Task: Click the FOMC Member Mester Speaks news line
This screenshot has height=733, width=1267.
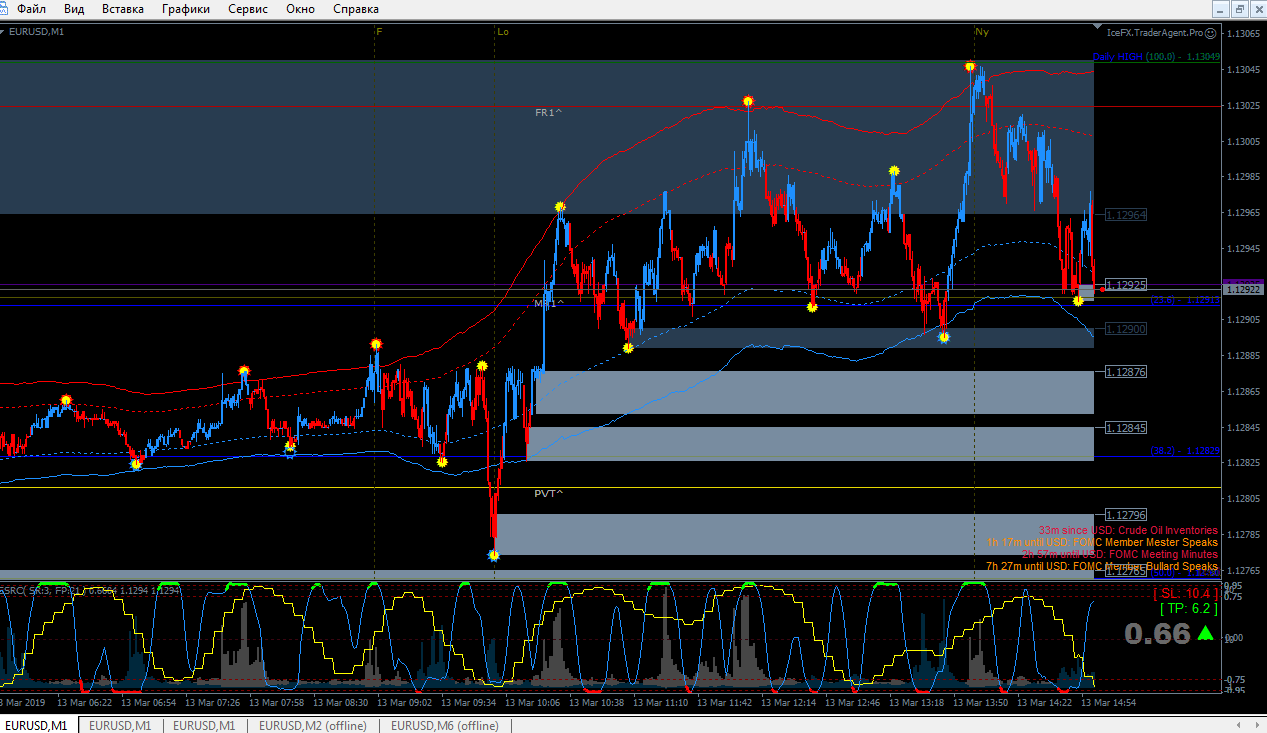Action: (1103, 542)
